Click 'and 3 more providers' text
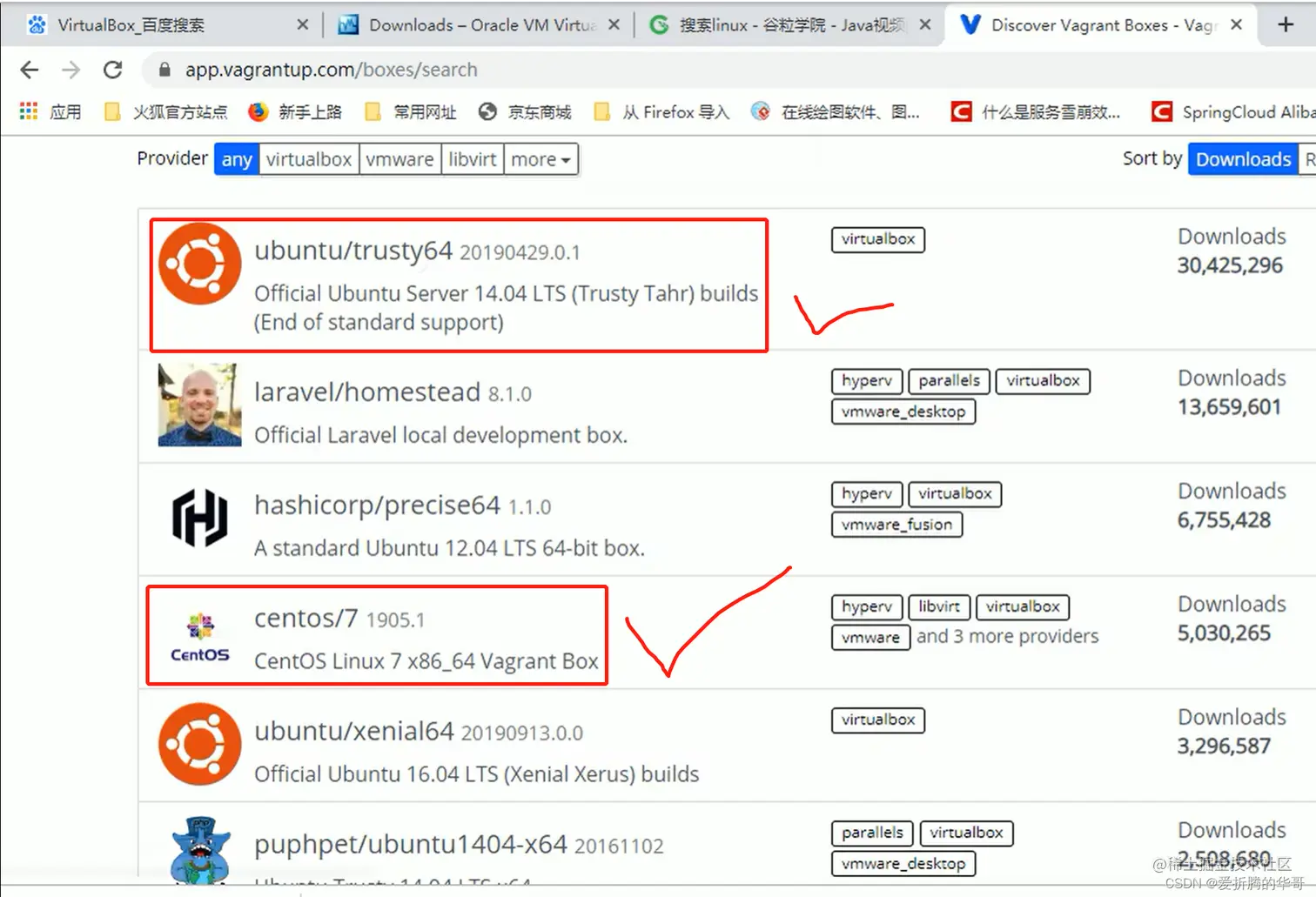The height and width of the screenshot is (897, 1316). (1008, 637)
